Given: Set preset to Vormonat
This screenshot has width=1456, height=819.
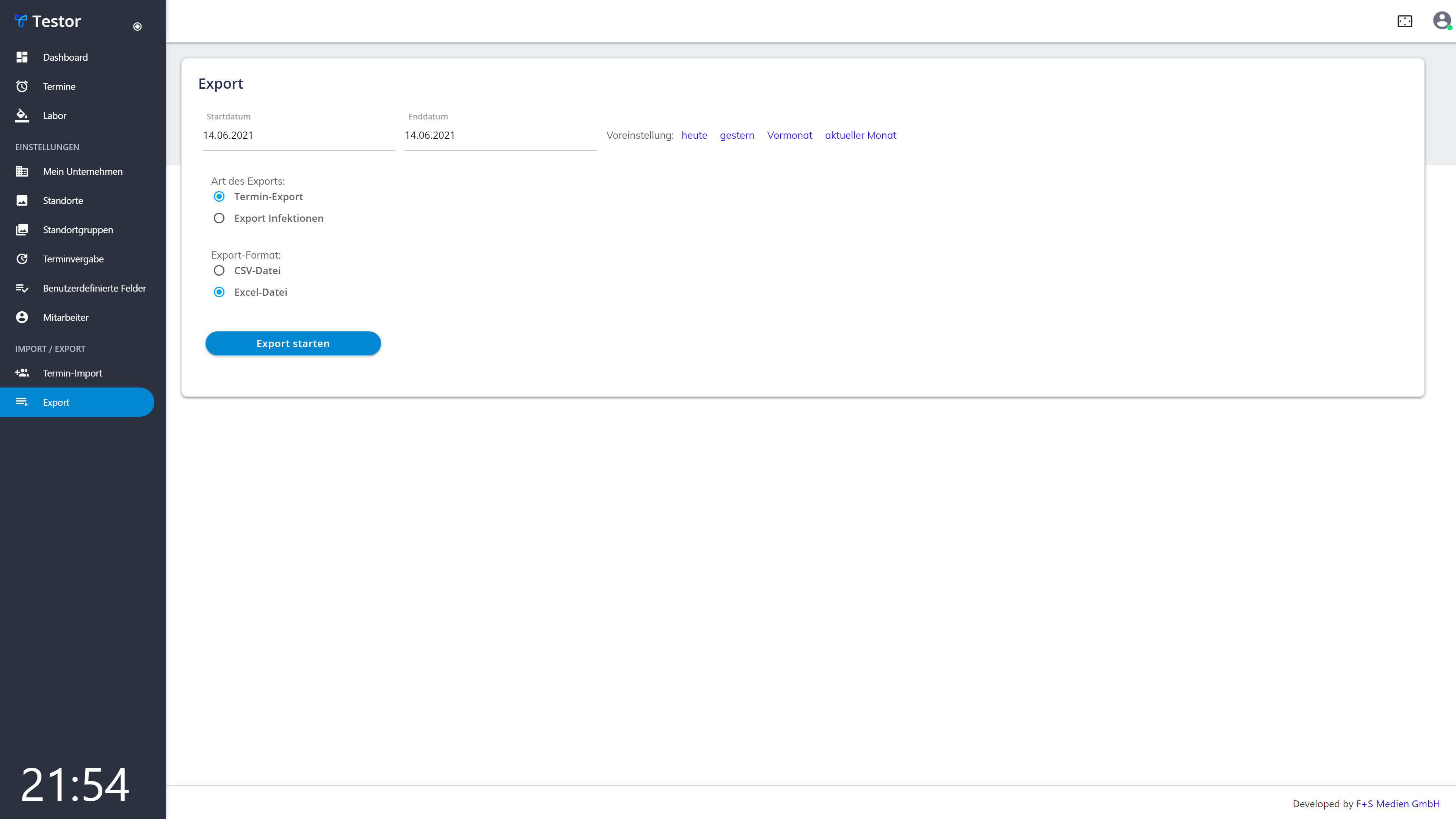Looking at the screenshot, I should pos(789,136).
